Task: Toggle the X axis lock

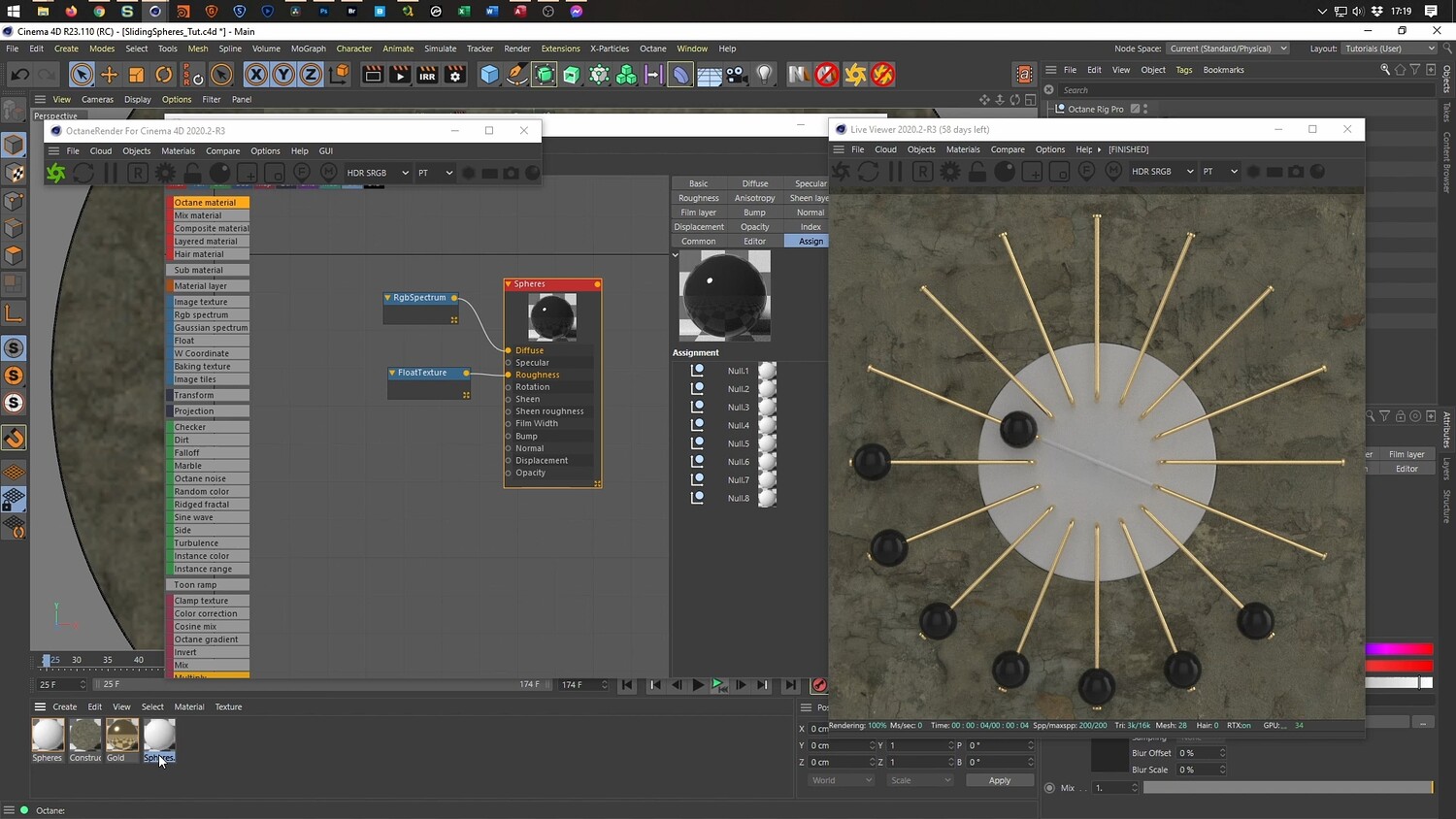Action: point(255,75)
